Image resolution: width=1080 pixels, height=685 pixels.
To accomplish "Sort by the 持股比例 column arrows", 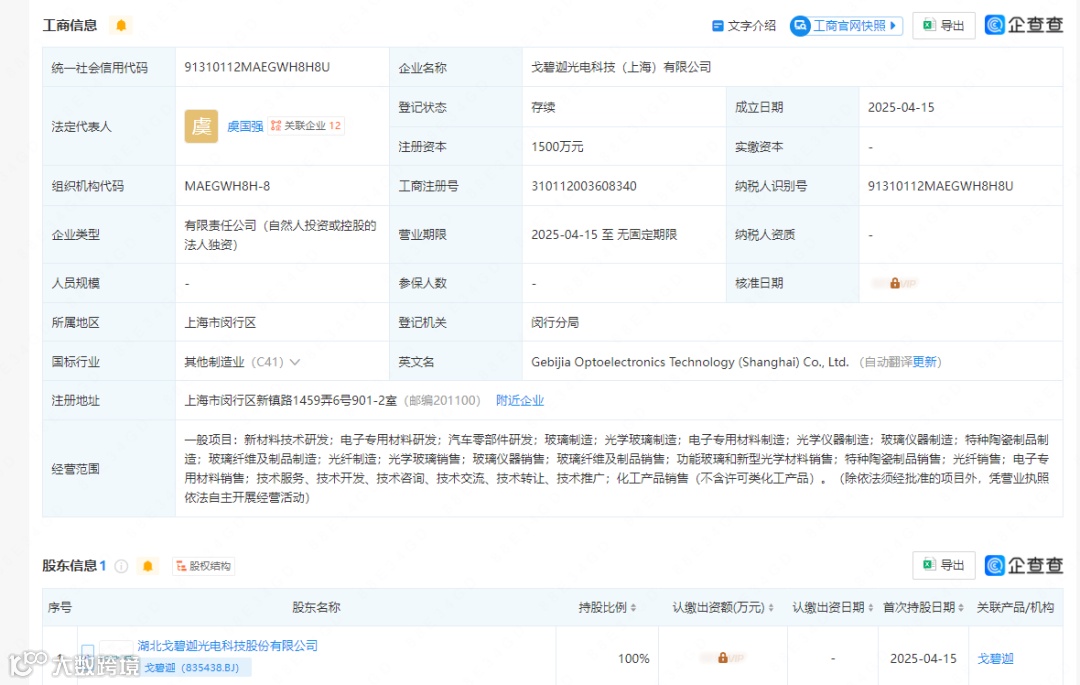I will [x=632, y=609].
